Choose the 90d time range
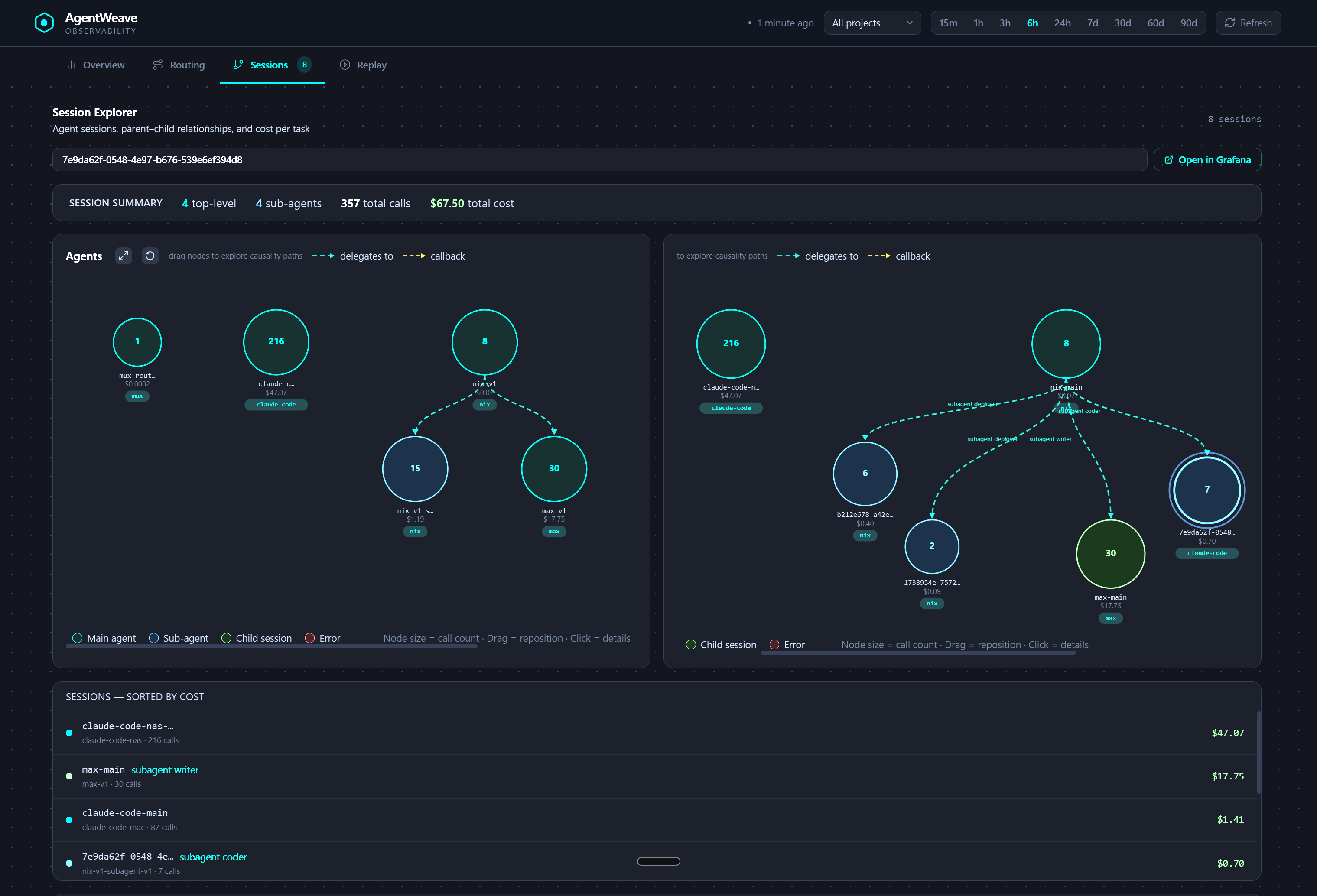 (1189, 23)
